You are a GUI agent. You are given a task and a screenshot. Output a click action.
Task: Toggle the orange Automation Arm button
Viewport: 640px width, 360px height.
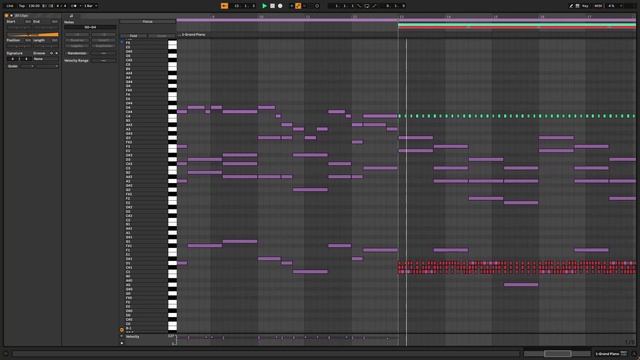click(298, 6)
